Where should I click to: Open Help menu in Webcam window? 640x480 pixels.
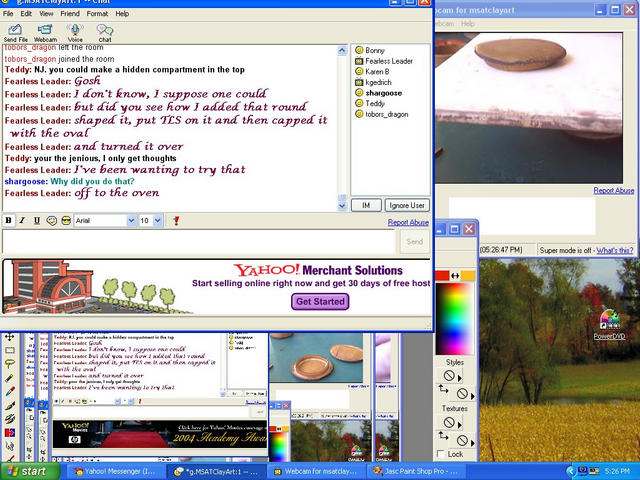[468, 24]
